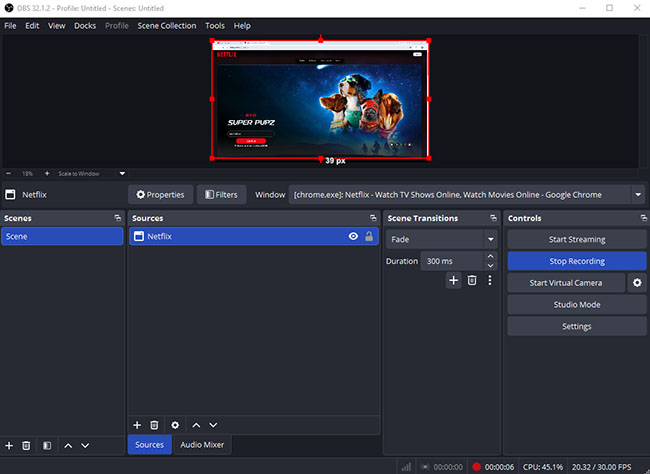Open the Help menu
This screenshot has height=474, width=650.
[x=242, y=26]
